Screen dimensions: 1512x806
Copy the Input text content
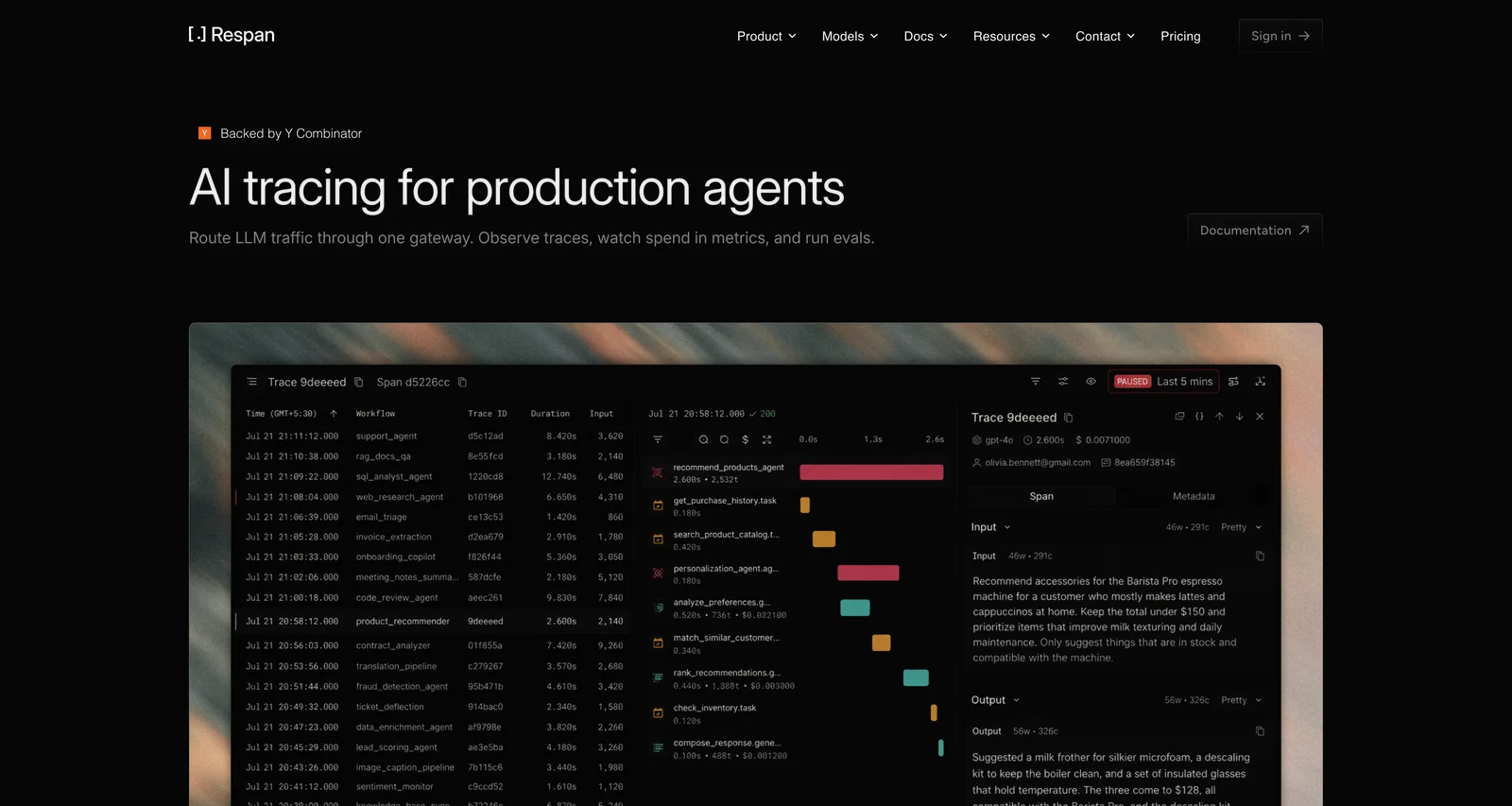(1260, 556)
